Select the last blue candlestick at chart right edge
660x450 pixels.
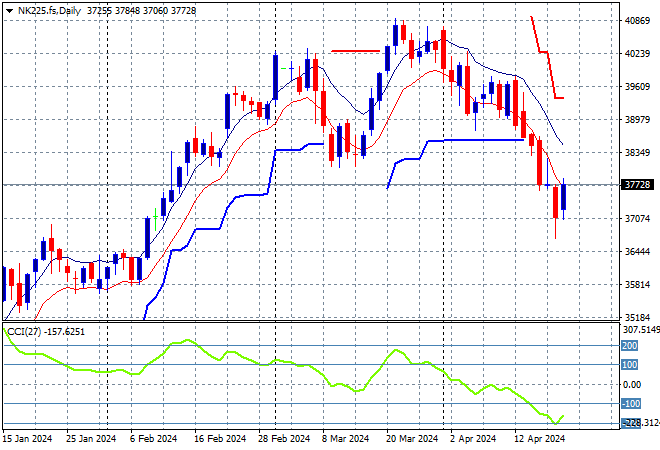563,197
